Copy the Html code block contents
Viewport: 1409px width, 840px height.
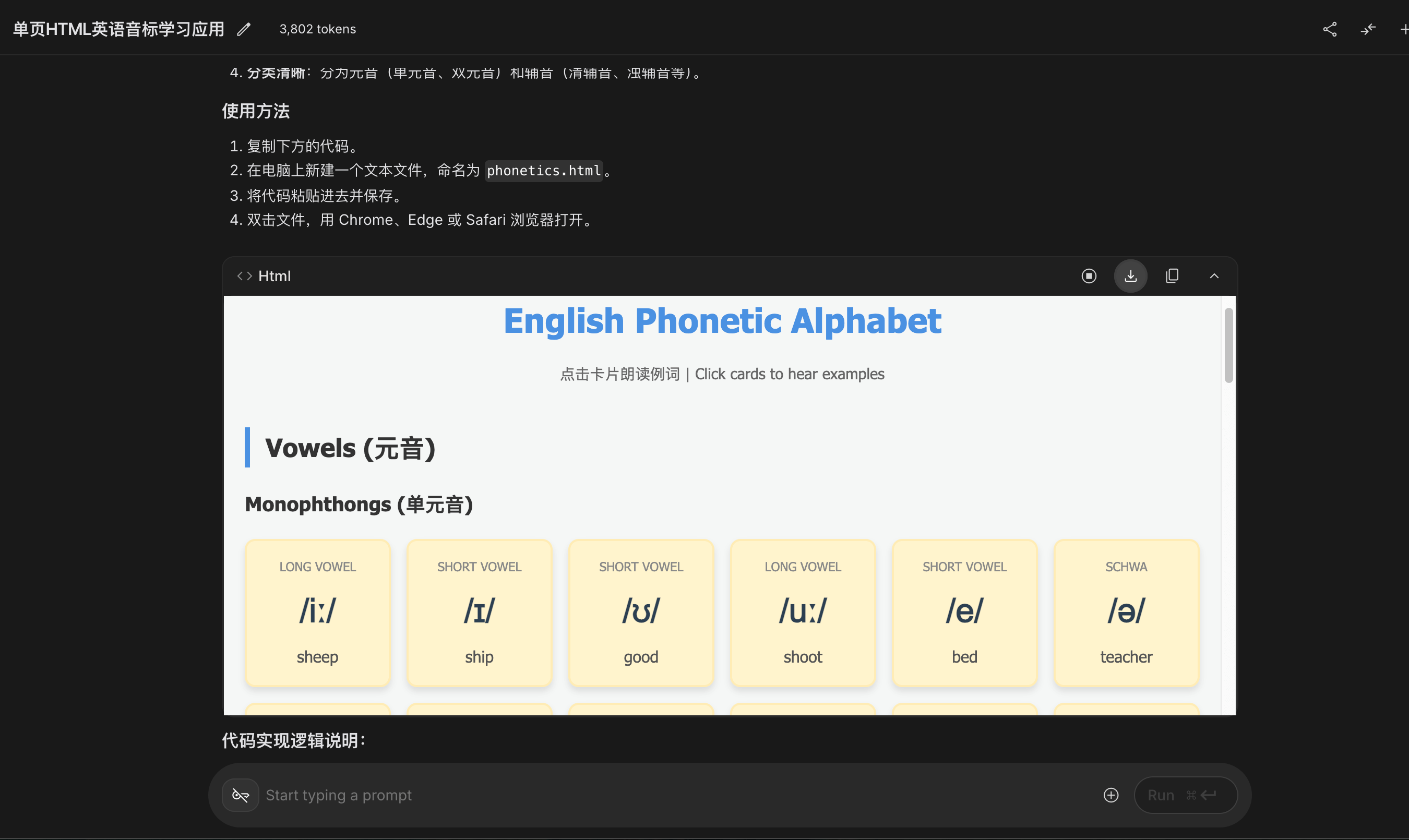pos(1172,276)
